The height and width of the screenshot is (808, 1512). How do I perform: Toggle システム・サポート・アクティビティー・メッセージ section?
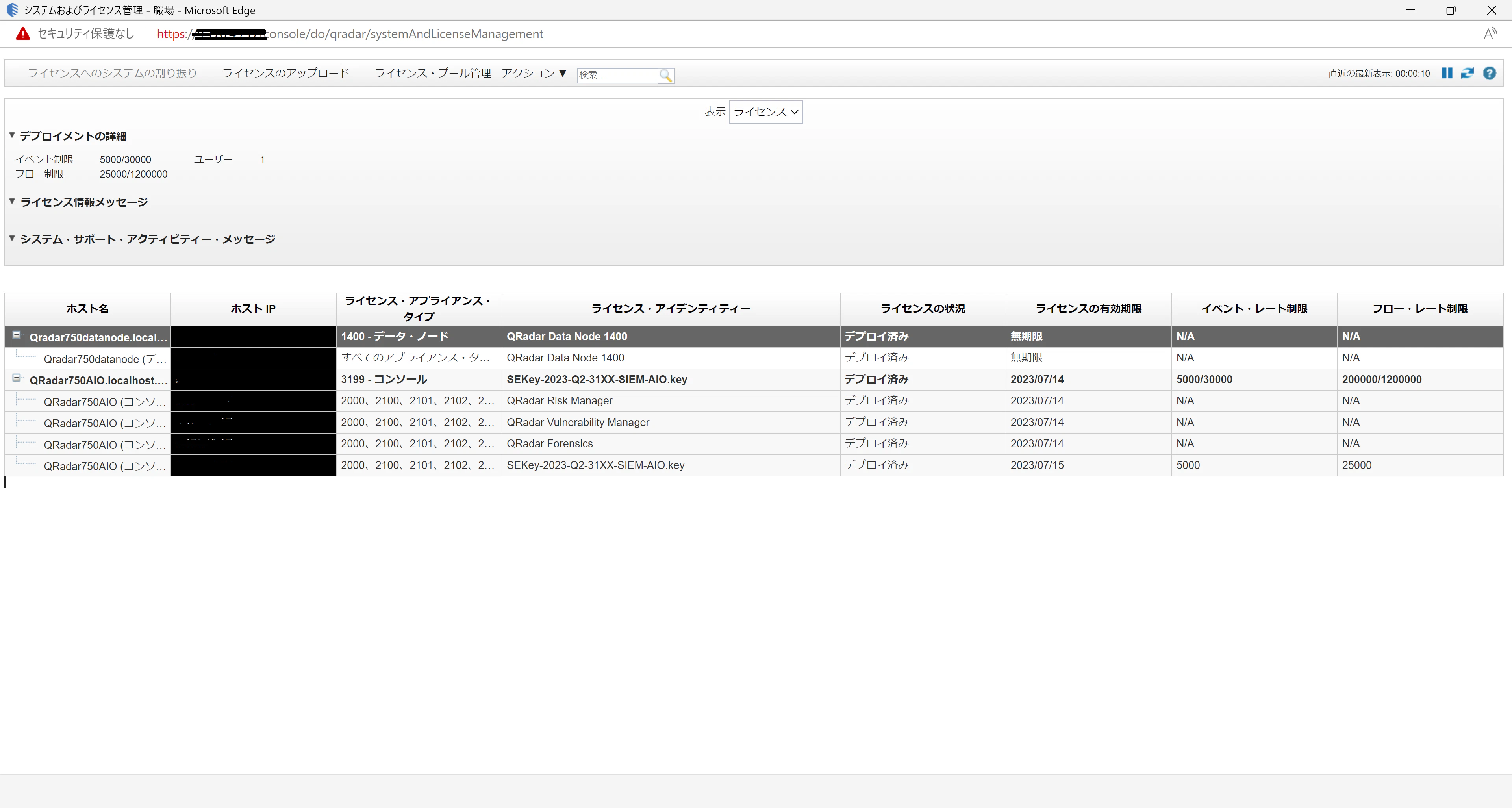[x=12, y=238]
